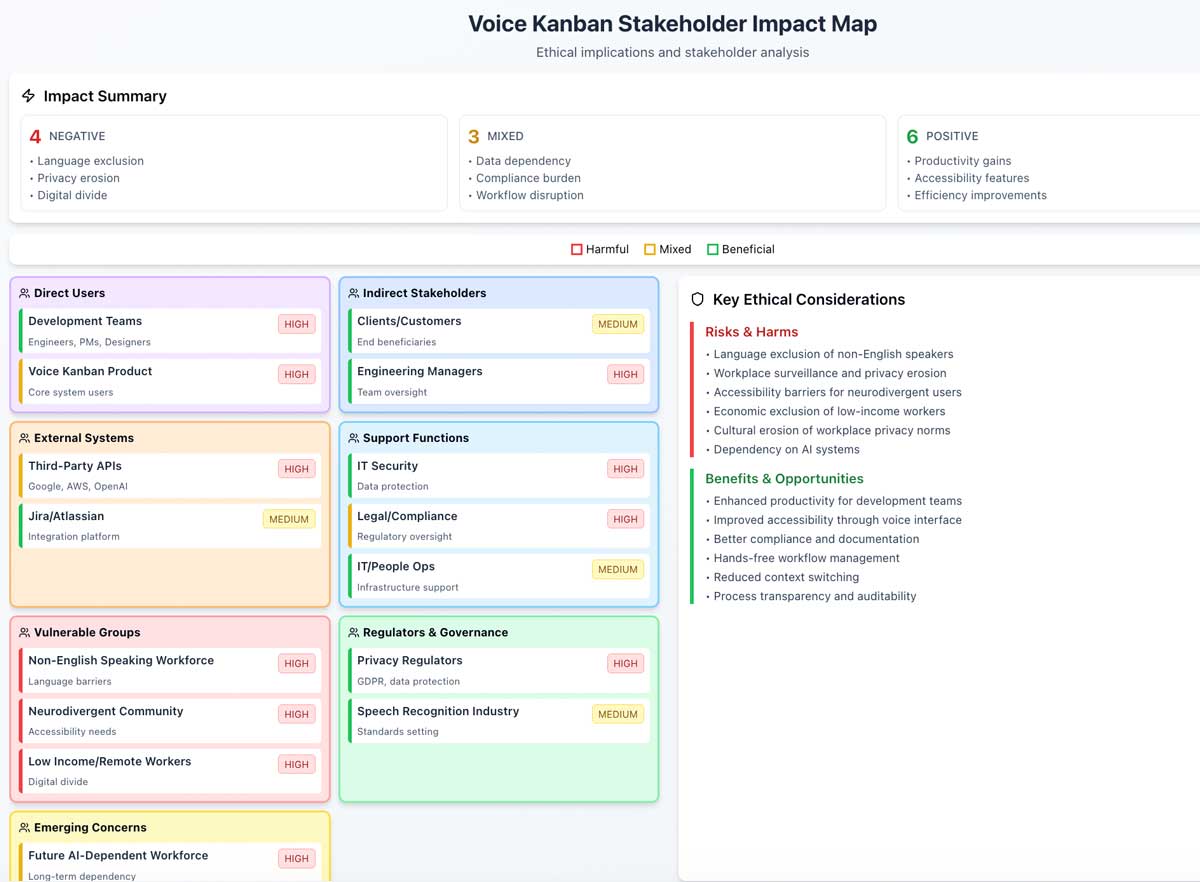
Task: Click the MEDIUM badge on Jira/Atlassian
Action: coord(289,519)
